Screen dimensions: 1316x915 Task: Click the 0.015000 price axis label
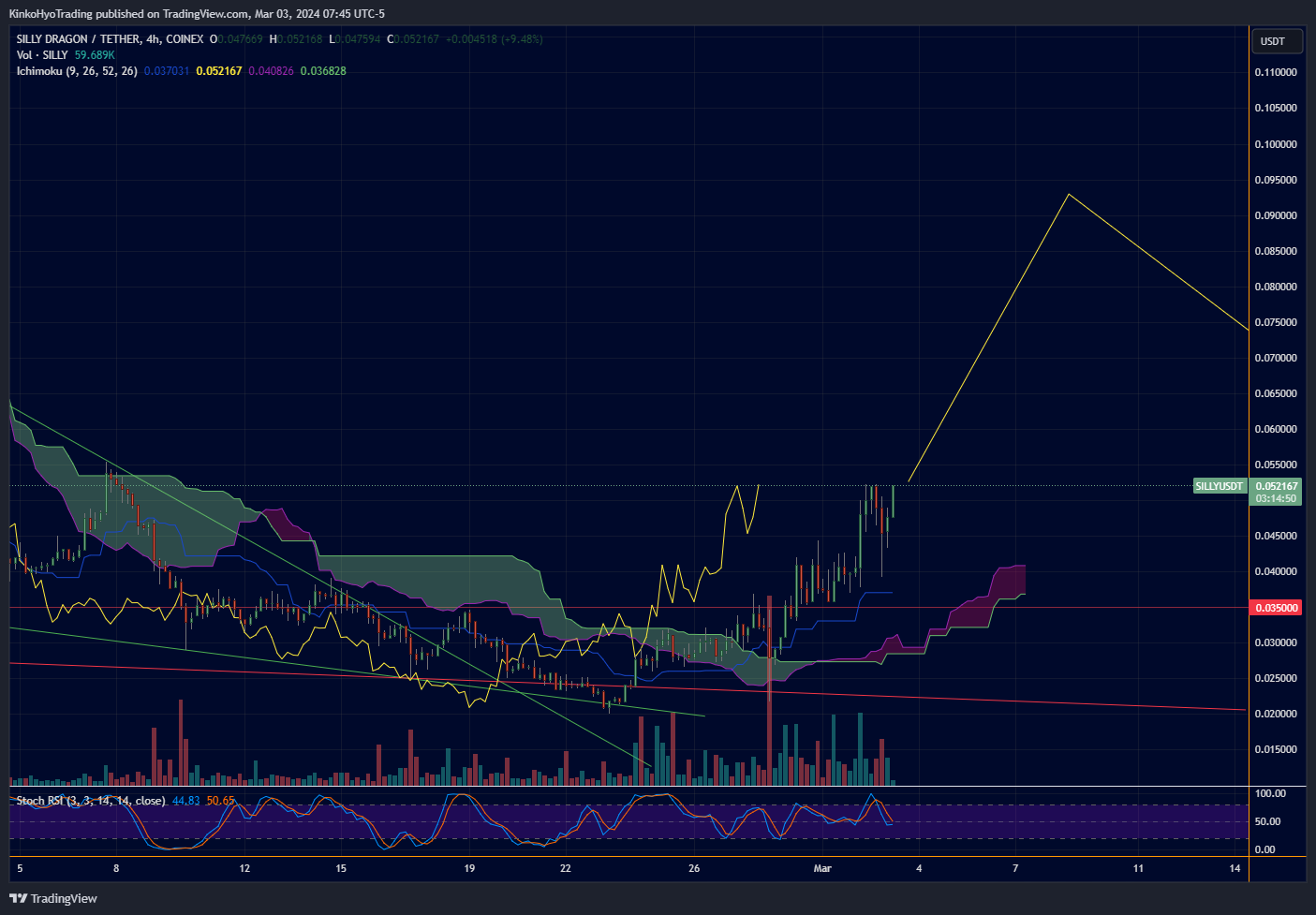(1276, 749)
